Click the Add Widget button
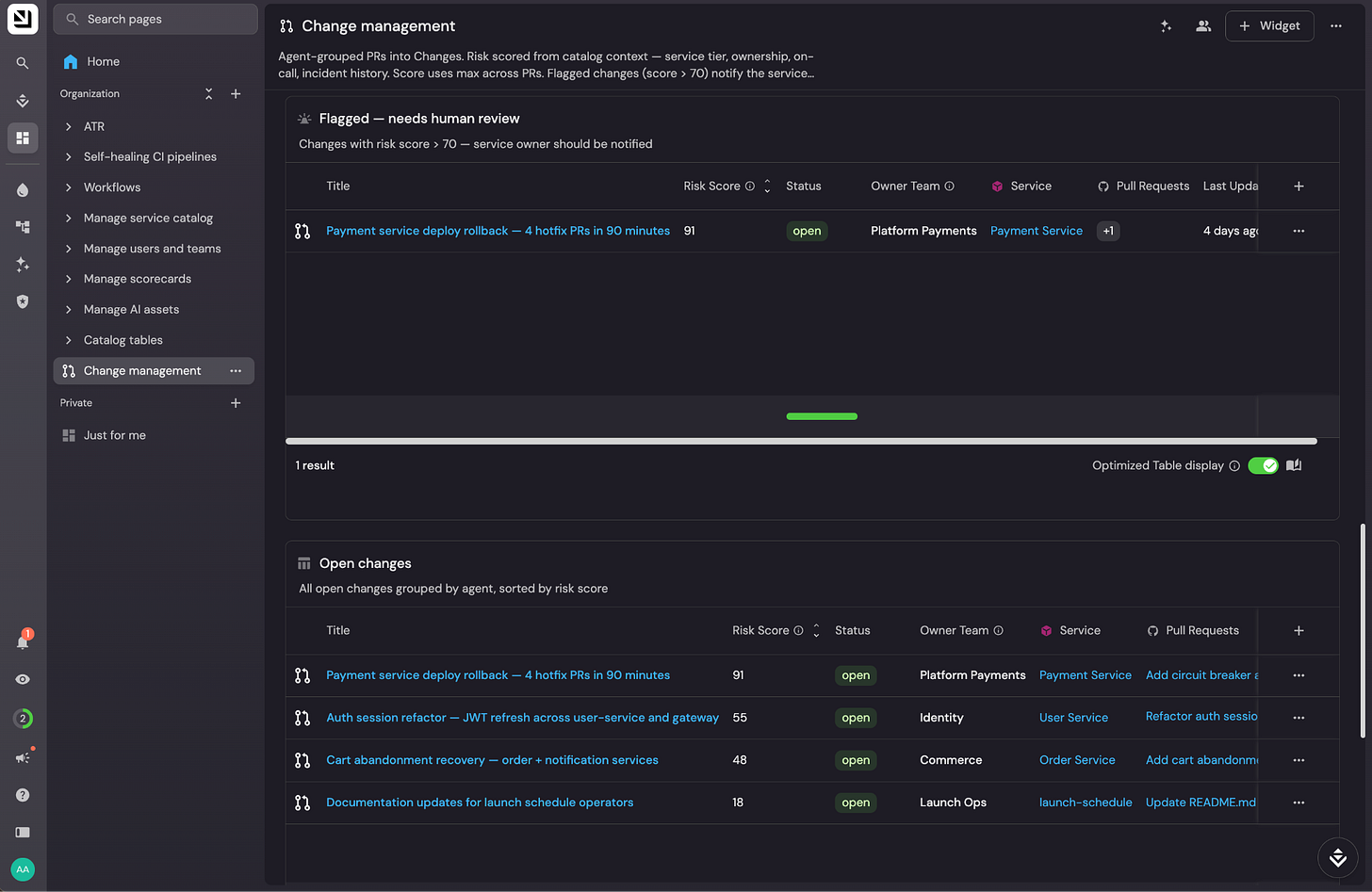The height and width of the screenshot is (892, 1372). 1269,26
